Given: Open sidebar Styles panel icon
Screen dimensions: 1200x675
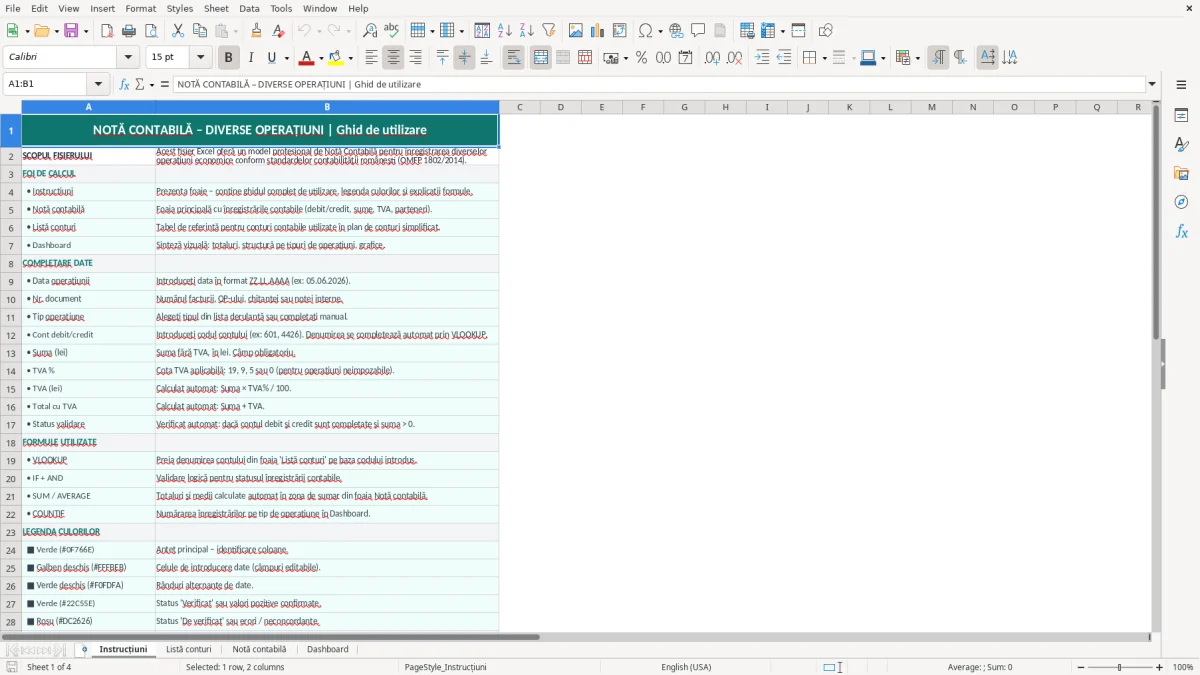Looking at the screenshot, I should tap(1181, 144).
